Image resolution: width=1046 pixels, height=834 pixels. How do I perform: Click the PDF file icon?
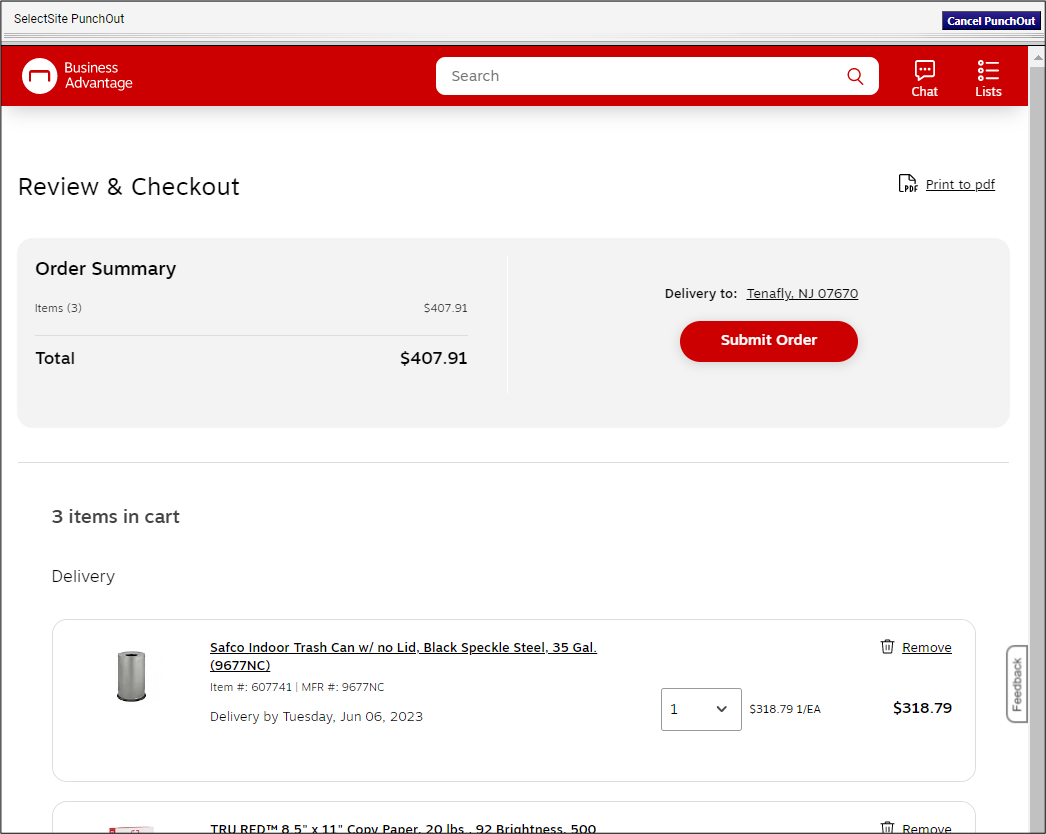pyautogui.click(x=907, y=183)
